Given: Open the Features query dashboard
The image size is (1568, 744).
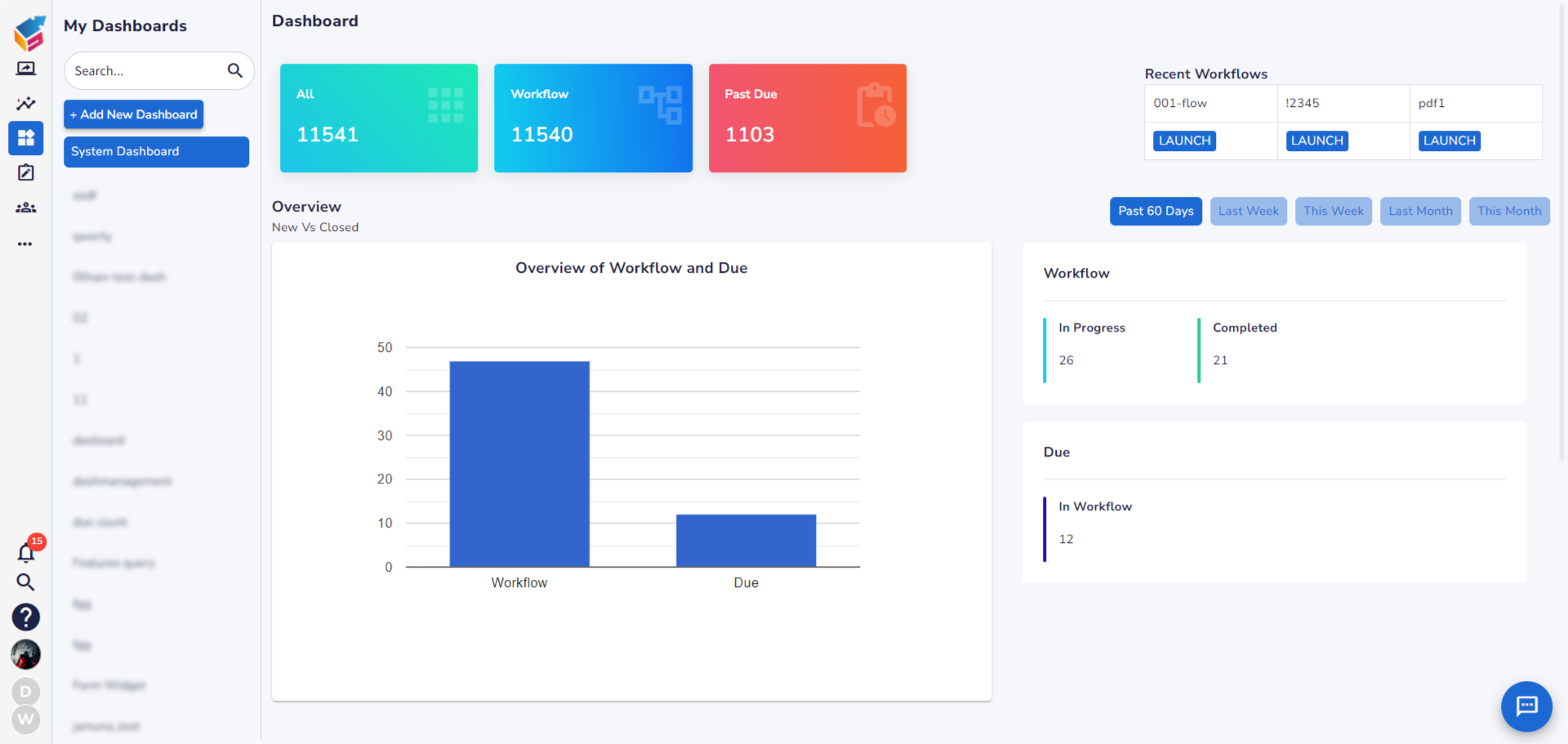Looking at the screenshot, I should click(114, 563).
